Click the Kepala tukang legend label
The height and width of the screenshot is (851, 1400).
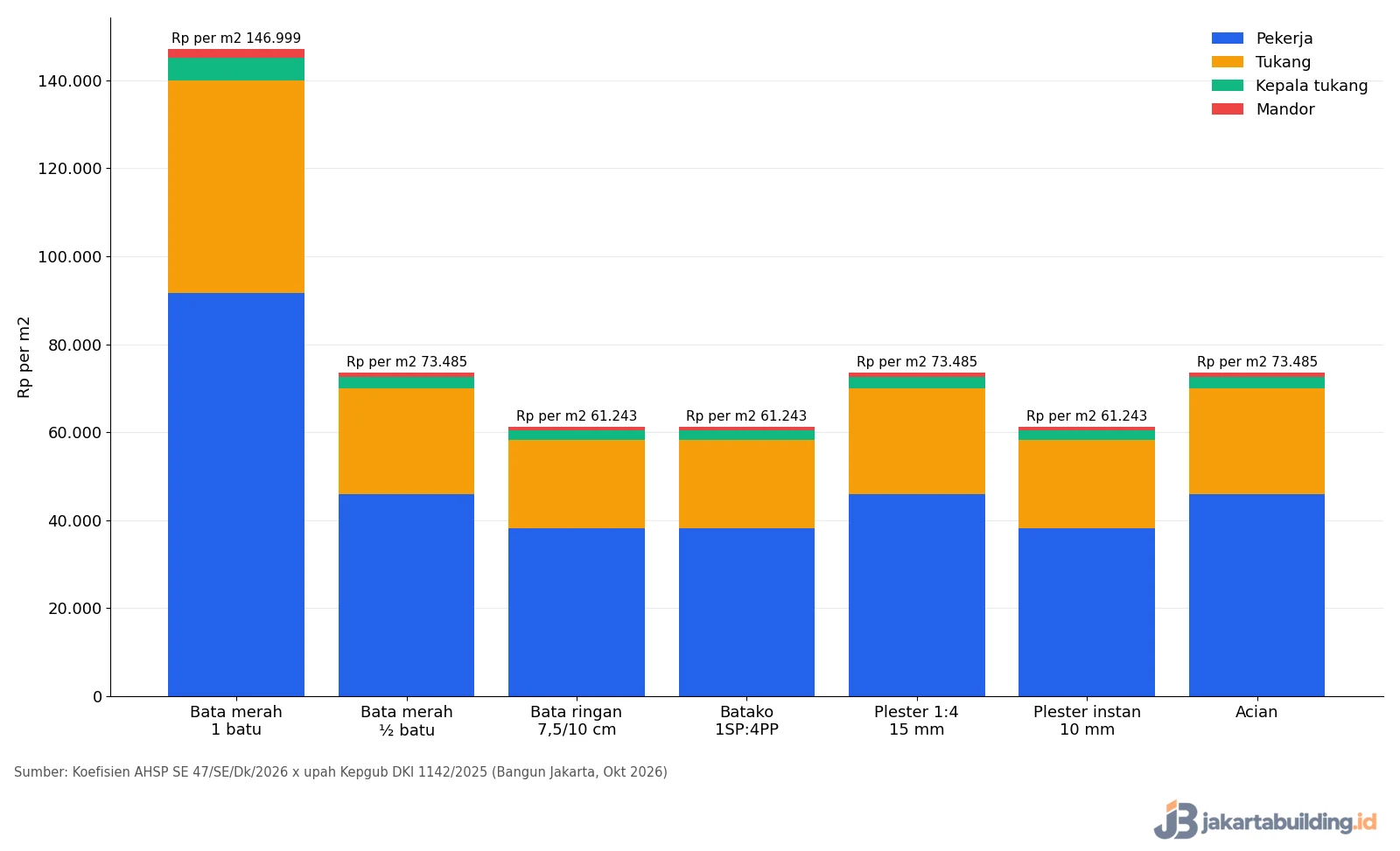1312,86
